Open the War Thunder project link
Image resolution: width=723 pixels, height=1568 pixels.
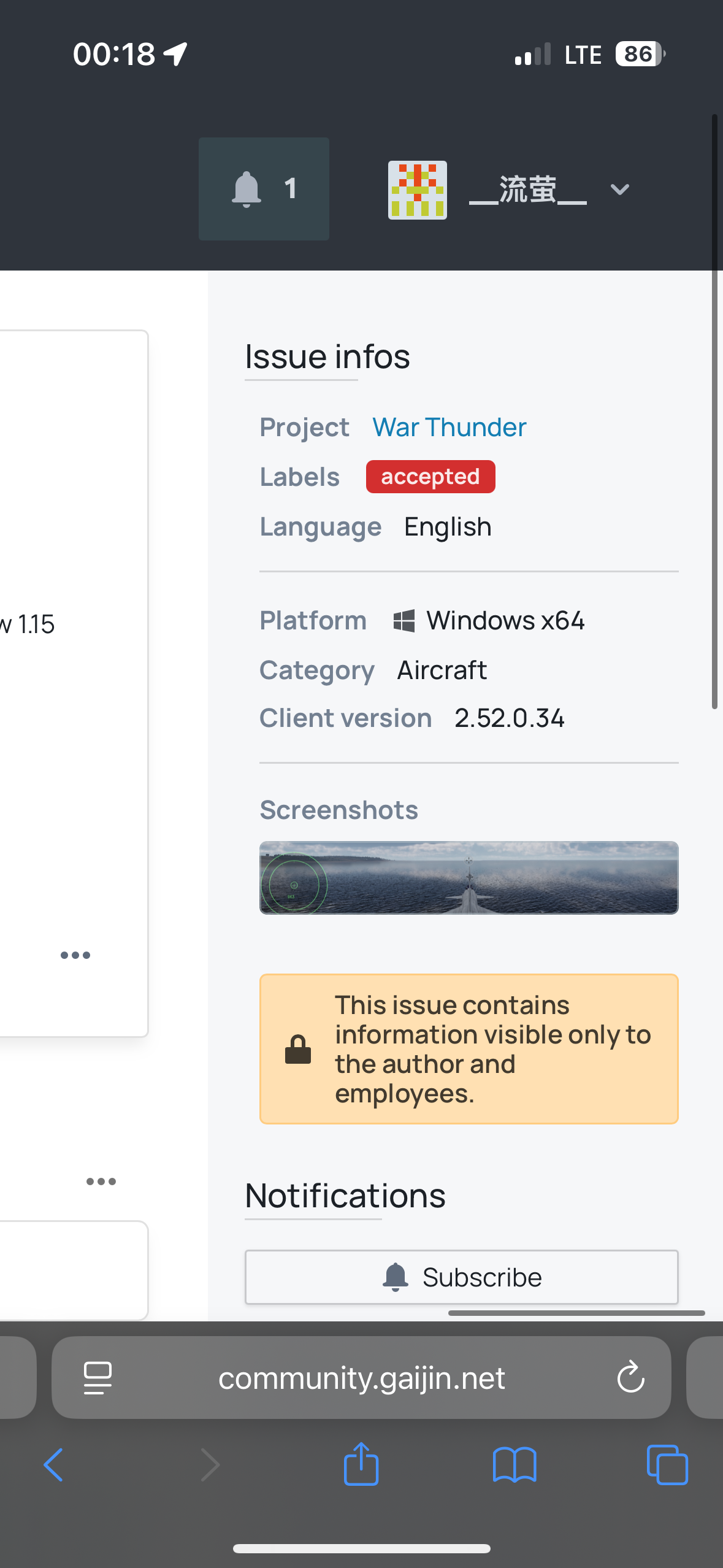(x=449, y=428)
